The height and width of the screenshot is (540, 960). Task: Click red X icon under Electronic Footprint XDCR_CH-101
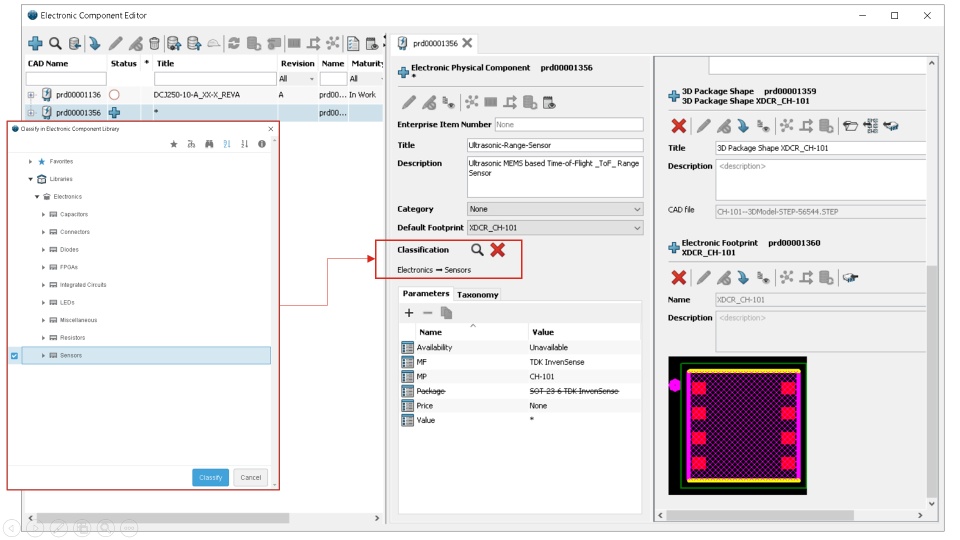(x=678, y=277)
